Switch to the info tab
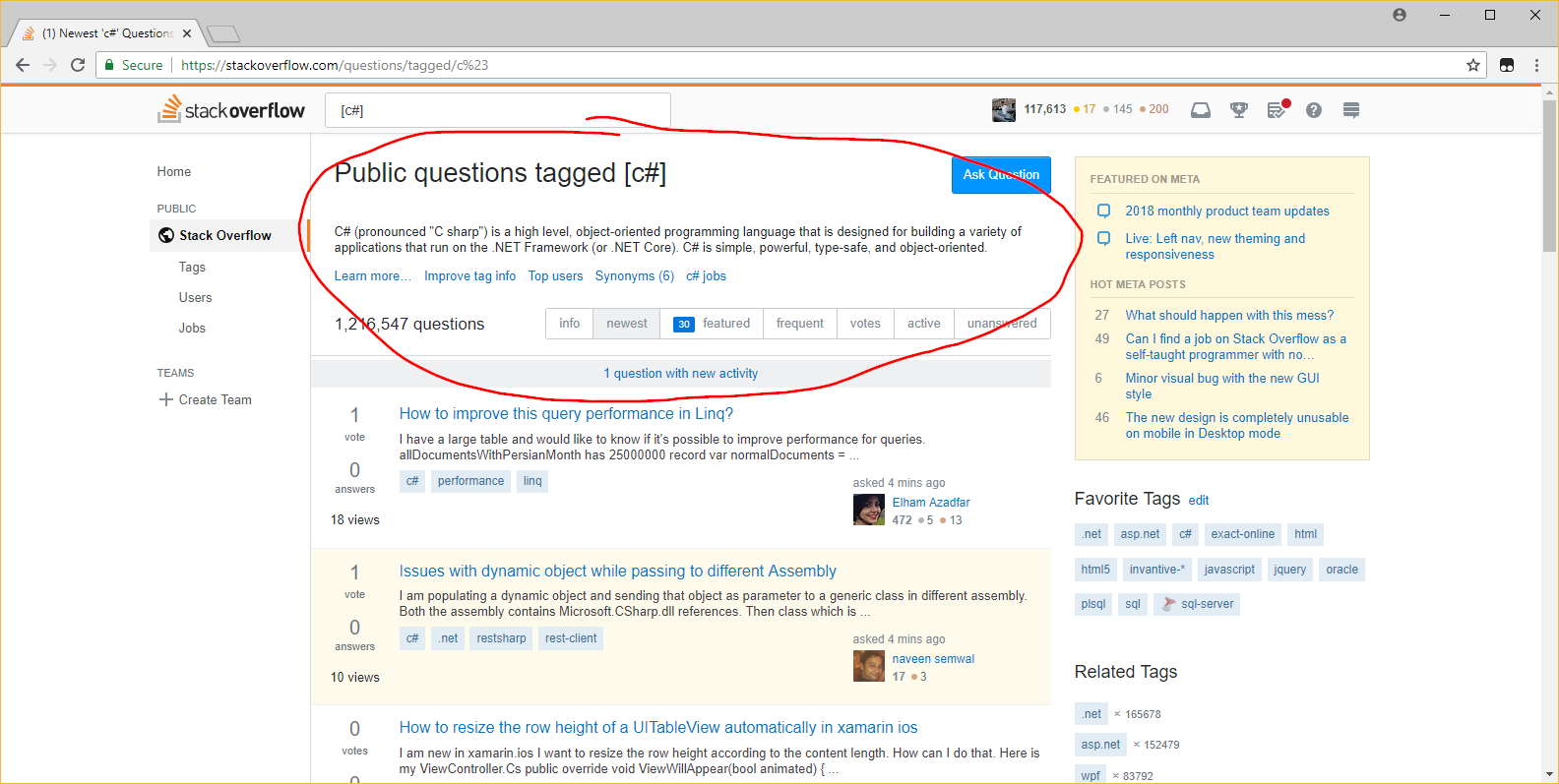This screenshot has height=784, width=1559. 570,324
